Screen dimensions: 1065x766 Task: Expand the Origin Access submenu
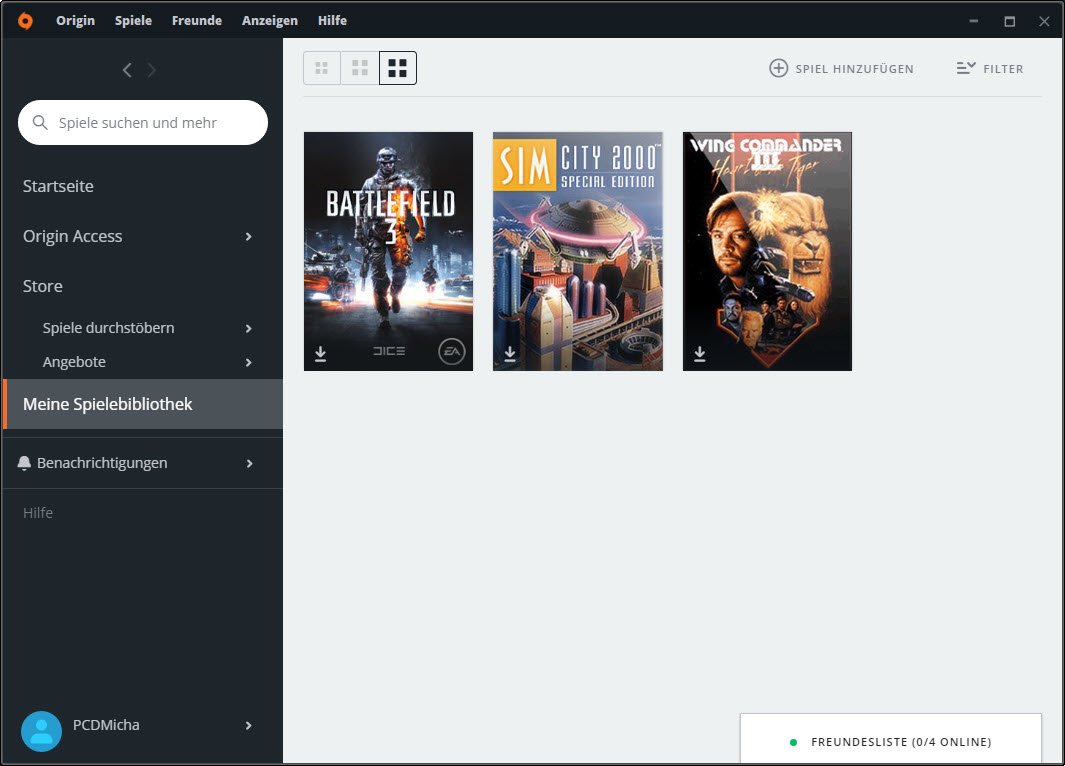tap(249, 237)
